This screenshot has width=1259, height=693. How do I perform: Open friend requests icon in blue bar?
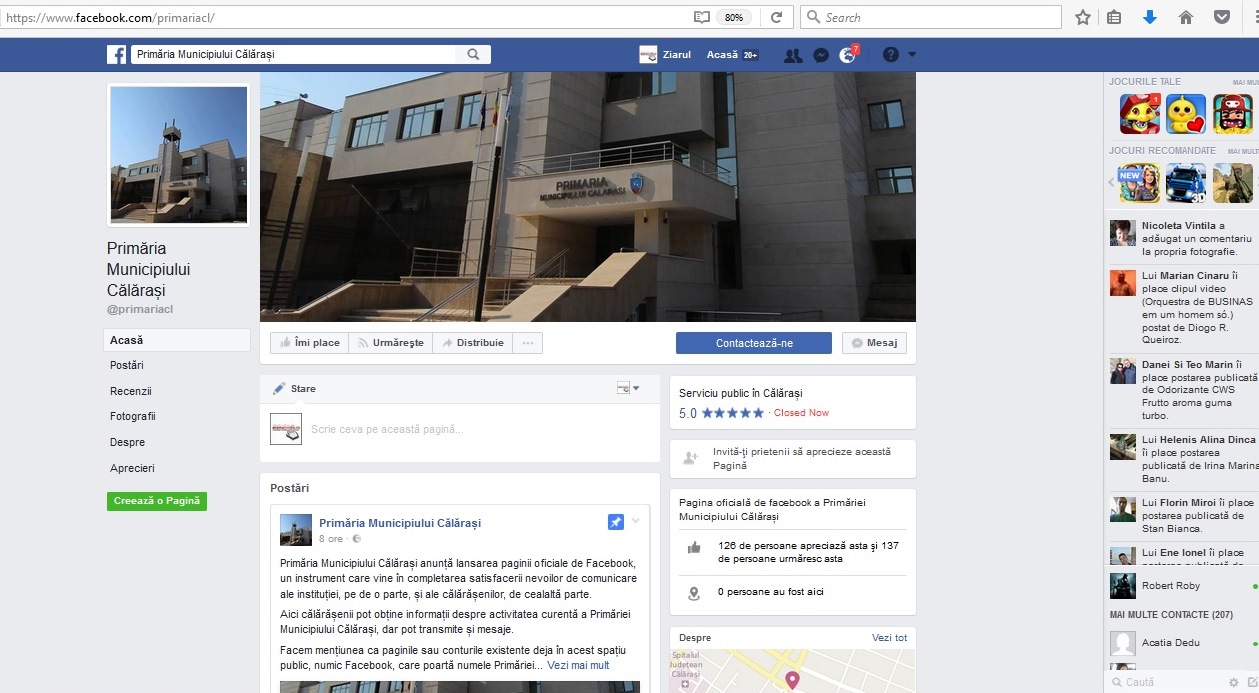point(793,56)
